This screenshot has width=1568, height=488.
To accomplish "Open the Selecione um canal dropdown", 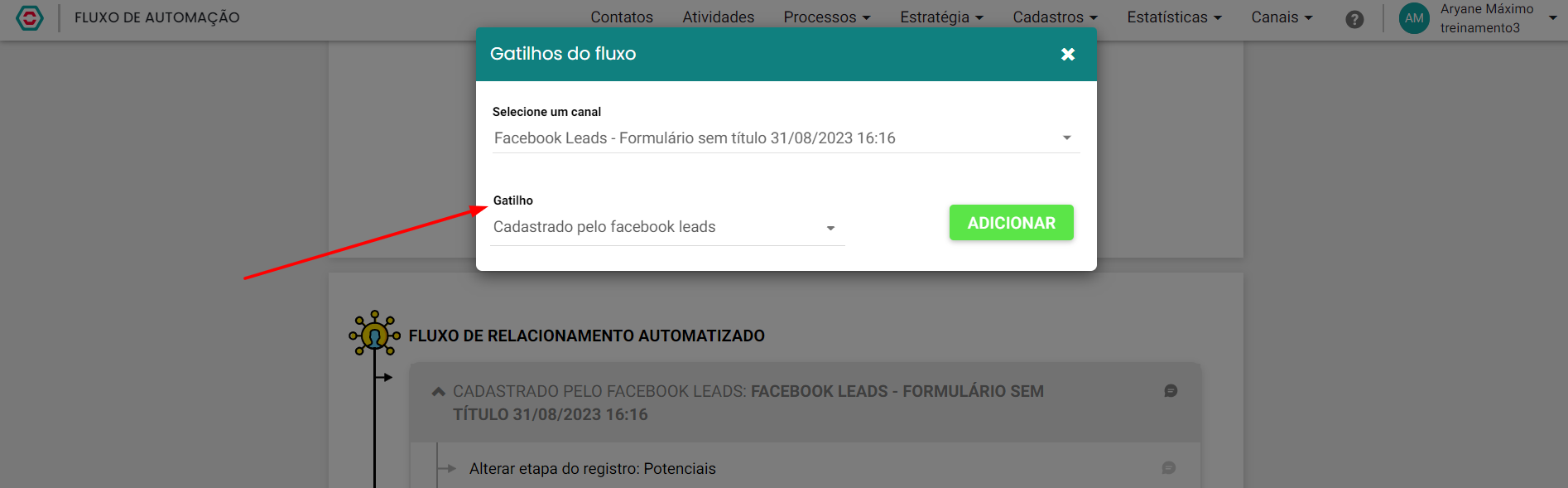I will point(786,138).
